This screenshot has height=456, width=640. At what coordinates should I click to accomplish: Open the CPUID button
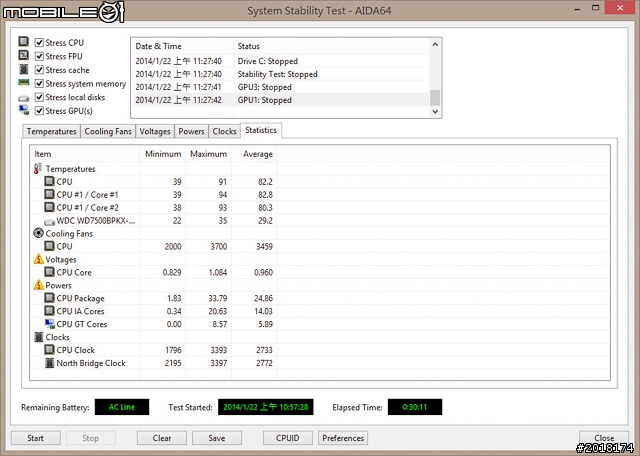(x=288, y=438)
